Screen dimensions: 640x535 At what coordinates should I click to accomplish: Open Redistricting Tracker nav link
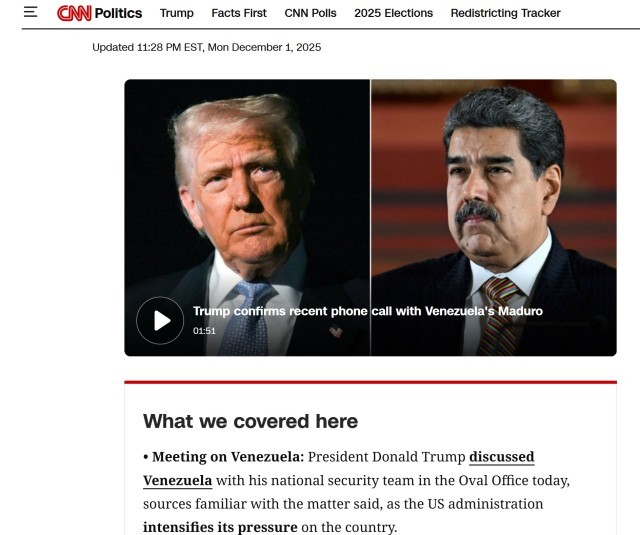coord(505,13)
